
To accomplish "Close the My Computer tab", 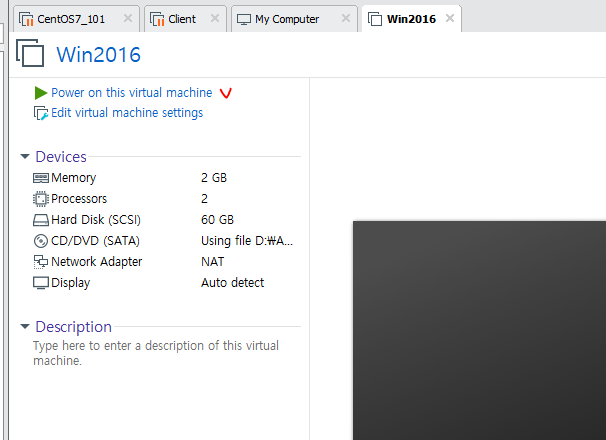I will point(346,18).
